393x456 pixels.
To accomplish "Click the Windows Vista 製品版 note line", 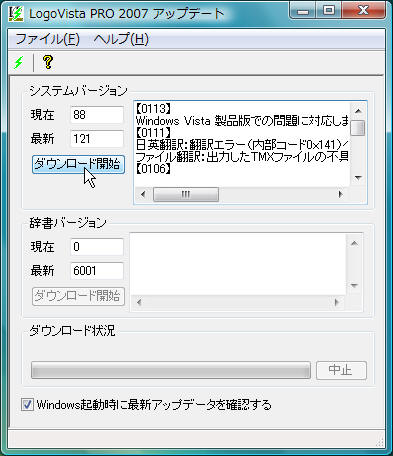I will pyautogui.click(x=242, y=121).
